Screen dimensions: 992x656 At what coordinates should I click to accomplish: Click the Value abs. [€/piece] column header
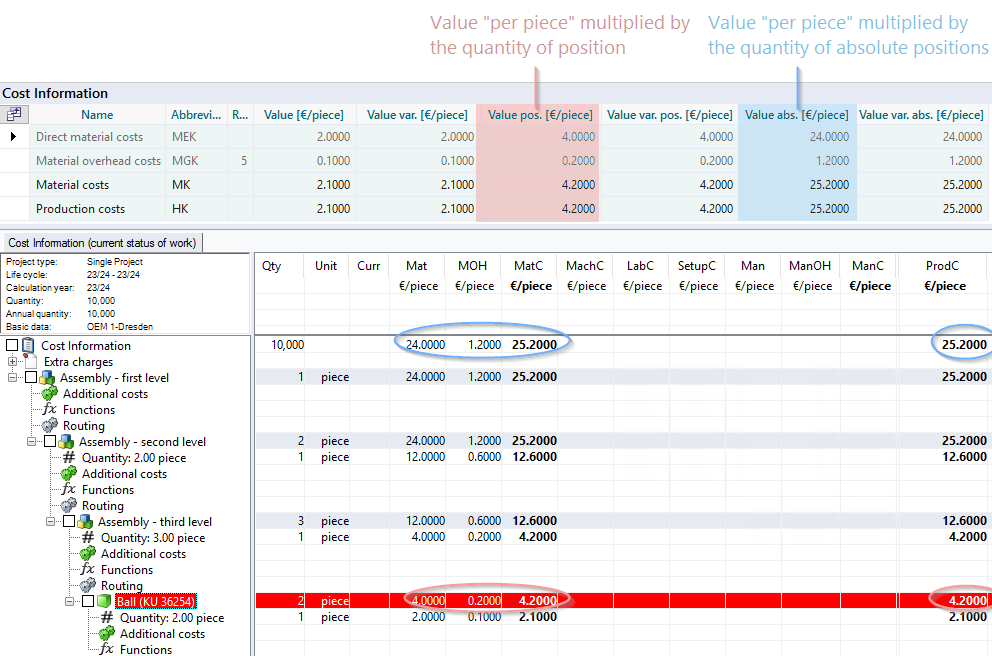pyautogui.click(x=796, y=115)
